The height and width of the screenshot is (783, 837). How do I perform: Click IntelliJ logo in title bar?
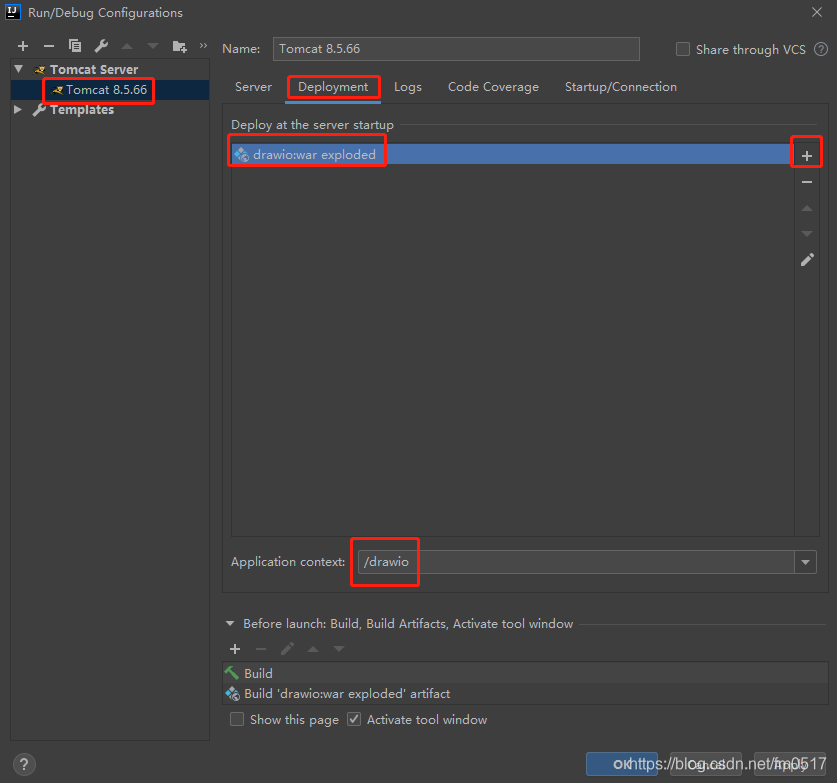click(13, 12)
